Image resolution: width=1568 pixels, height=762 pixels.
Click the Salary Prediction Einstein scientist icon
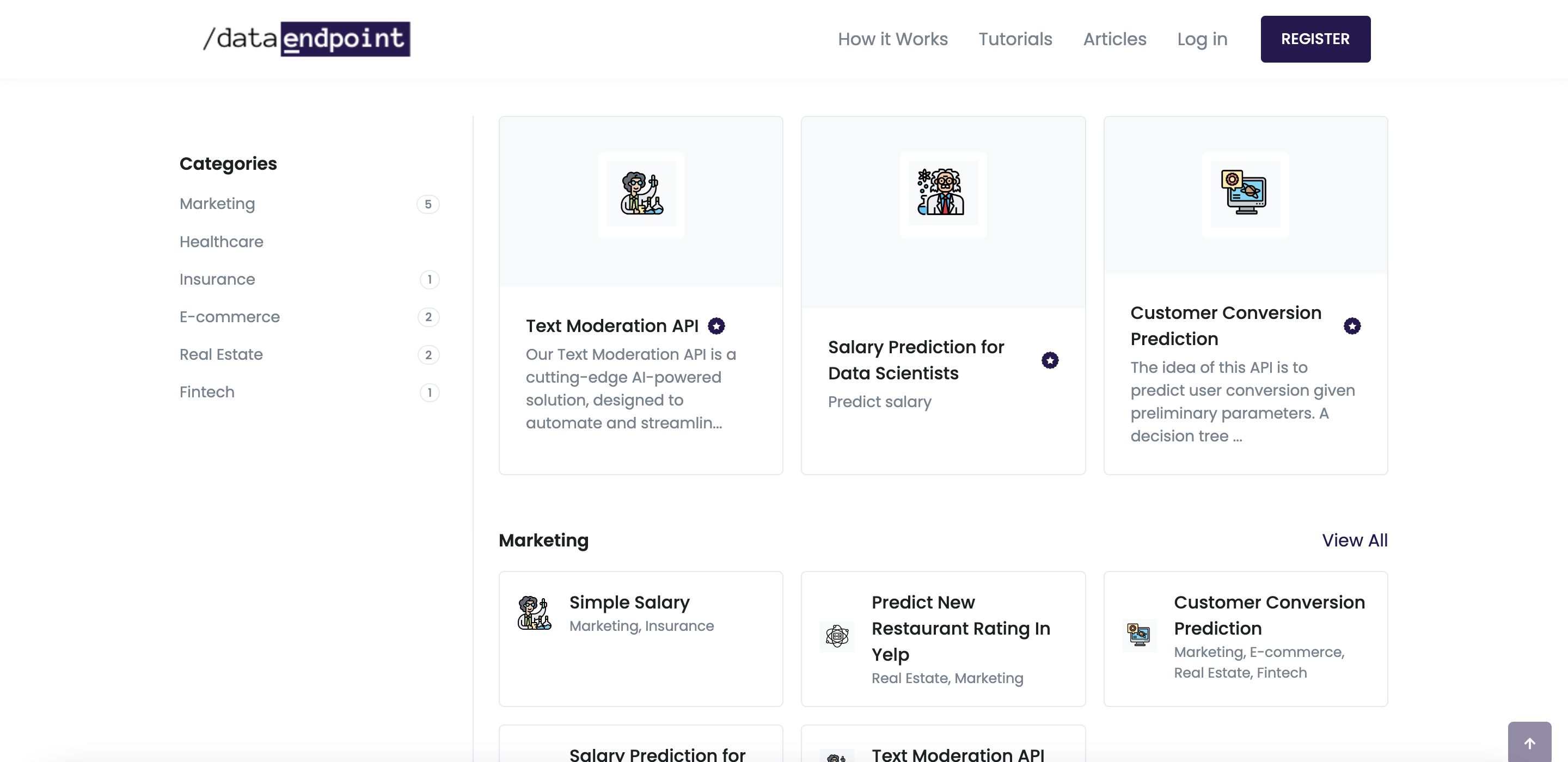point(942,194)
